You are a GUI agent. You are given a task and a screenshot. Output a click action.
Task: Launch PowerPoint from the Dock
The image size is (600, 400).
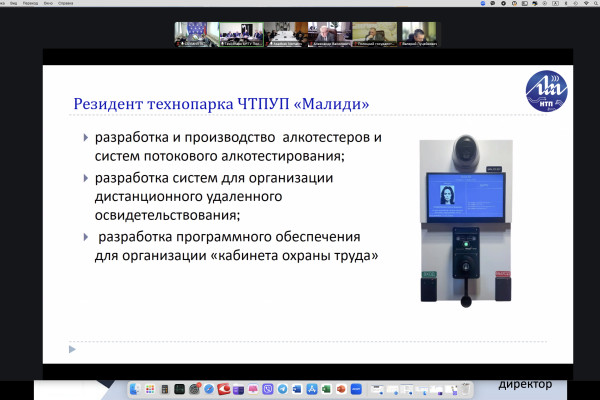(341, 389)
